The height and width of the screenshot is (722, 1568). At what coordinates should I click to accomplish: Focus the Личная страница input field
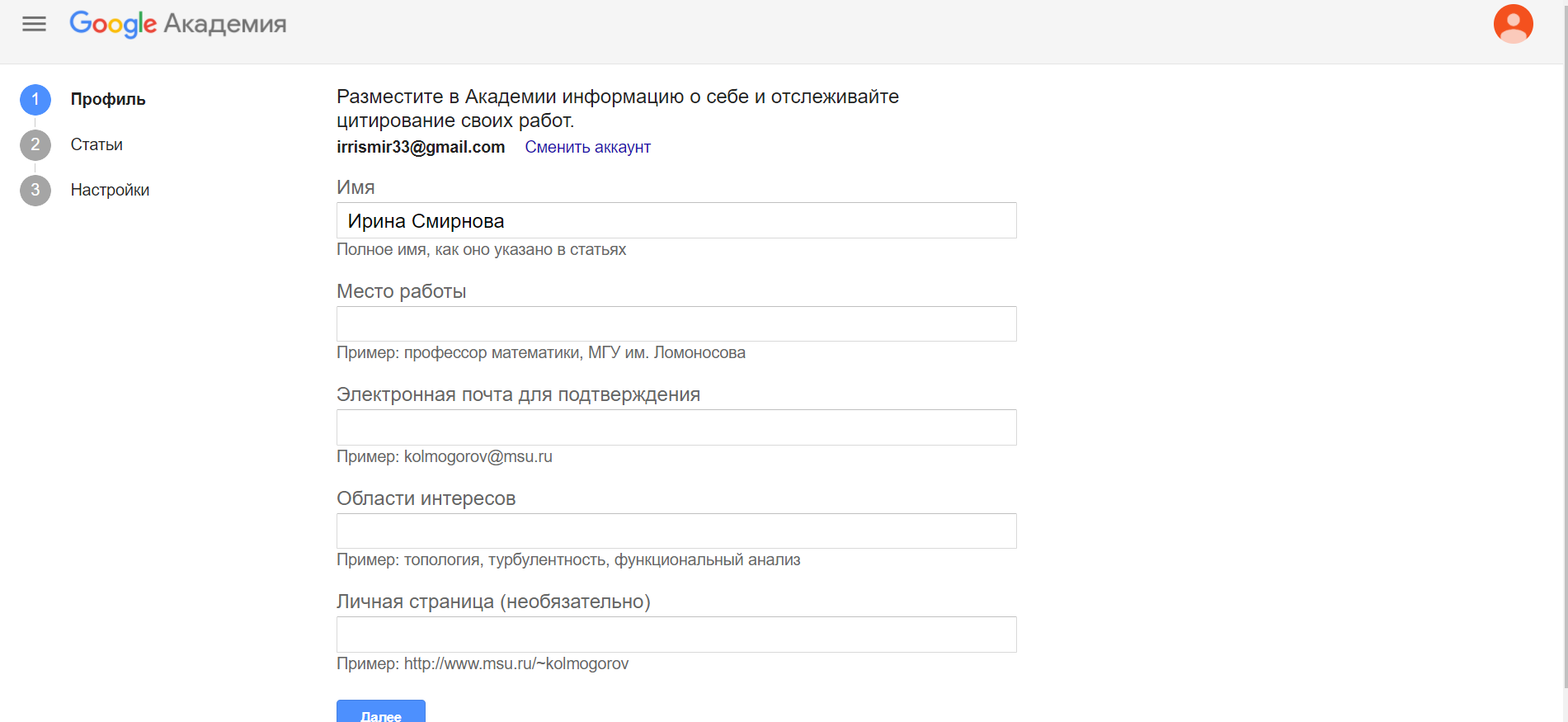(x=676, y=635)
